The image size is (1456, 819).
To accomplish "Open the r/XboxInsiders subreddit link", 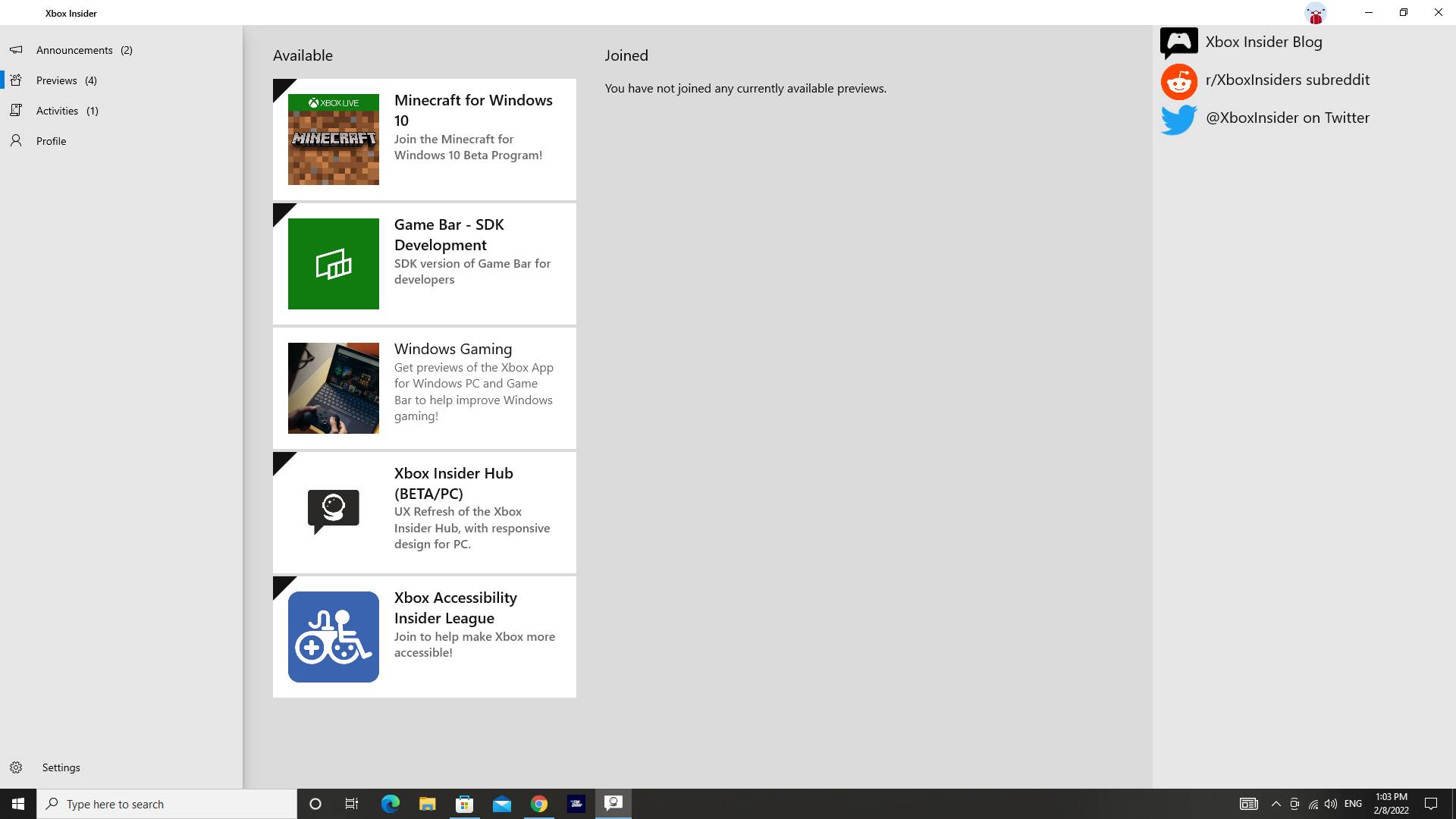I will click(x=1287, y=80).
